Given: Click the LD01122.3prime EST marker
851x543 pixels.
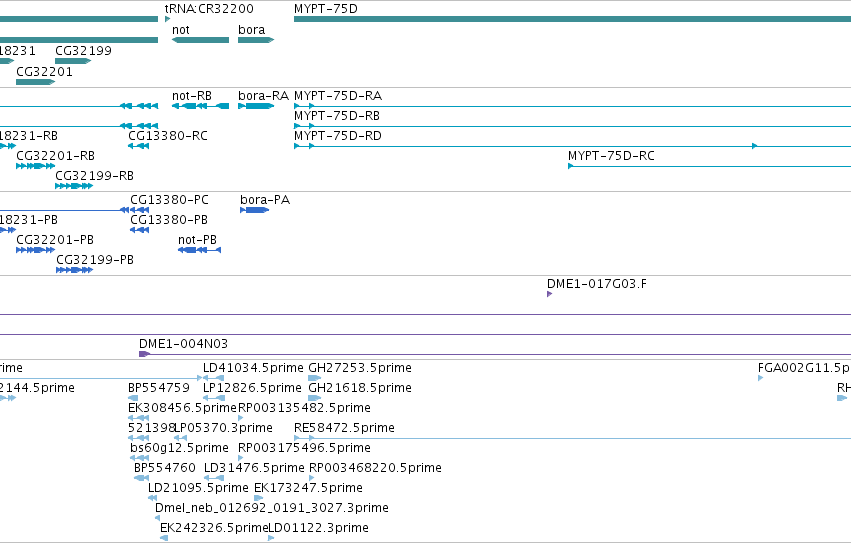Looking at the screenshot, I should pos(271,538).
